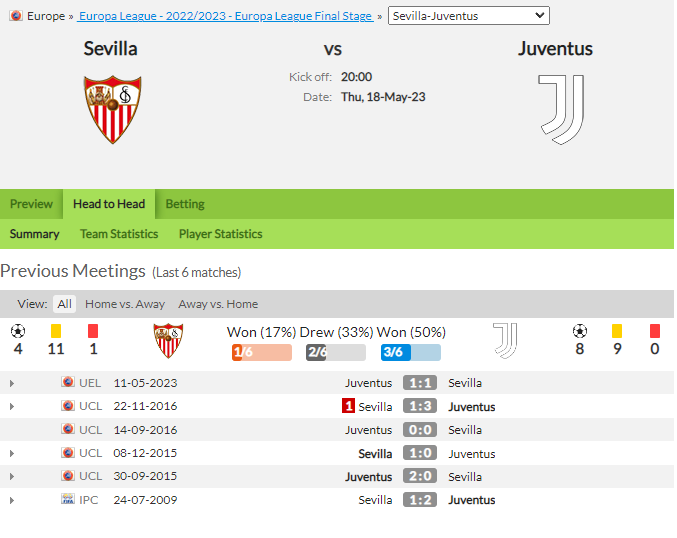Screen dimensions: 677x538
Task: Expand the 11-05-2023 UEL match row
Action: coord(12,383)
